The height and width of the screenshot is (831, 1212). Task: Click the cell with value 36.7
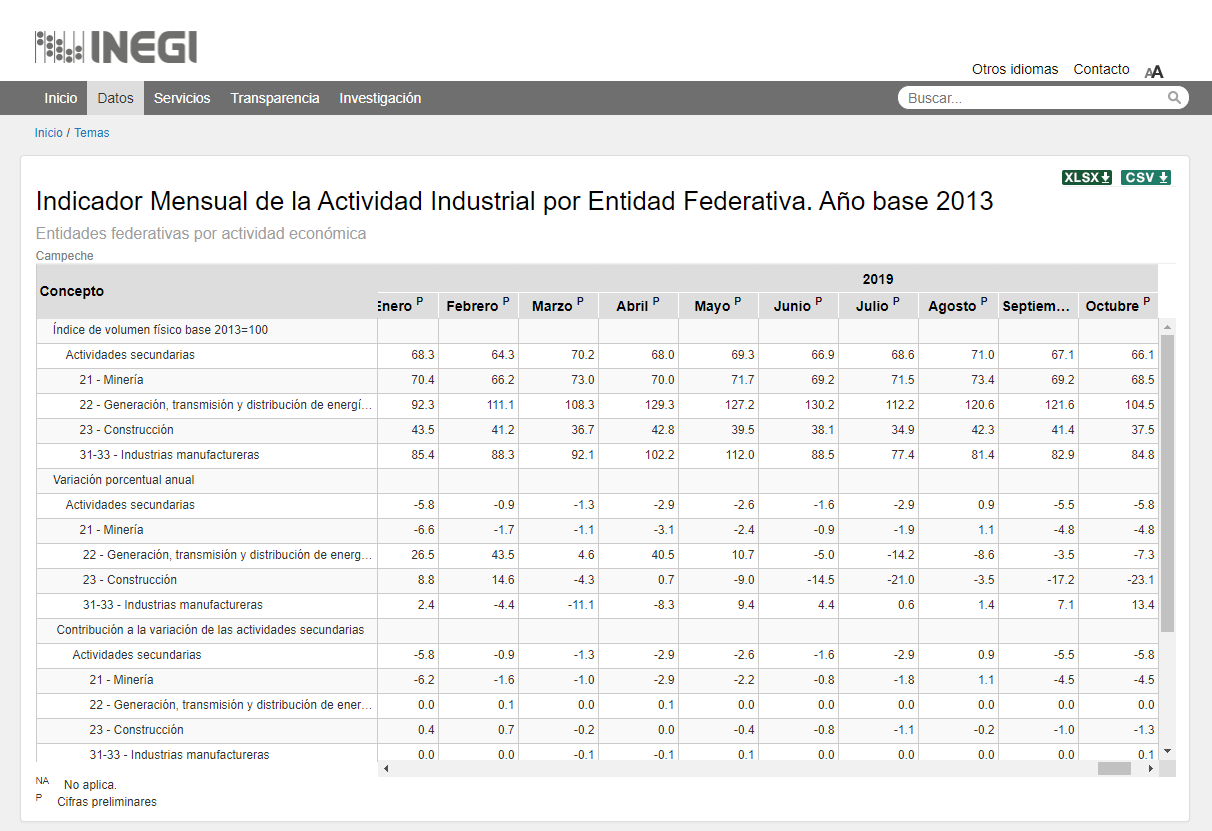(x=558, y=430)
